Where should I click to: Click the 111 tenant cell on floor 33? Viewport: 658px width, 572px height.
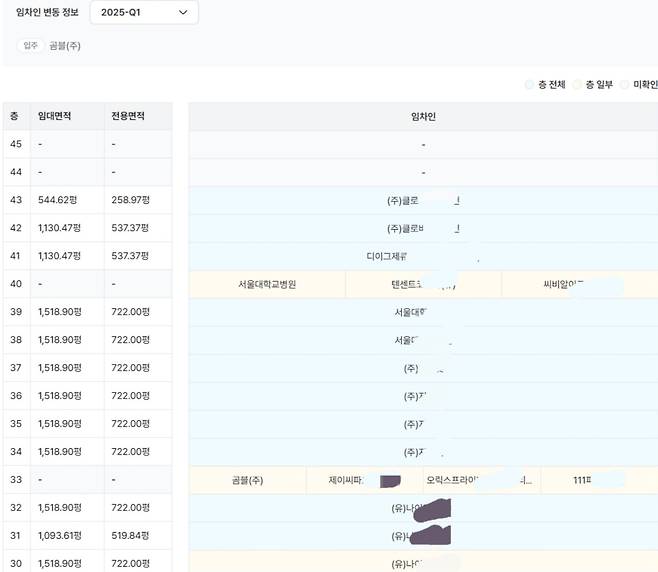(x=599, y=480)
